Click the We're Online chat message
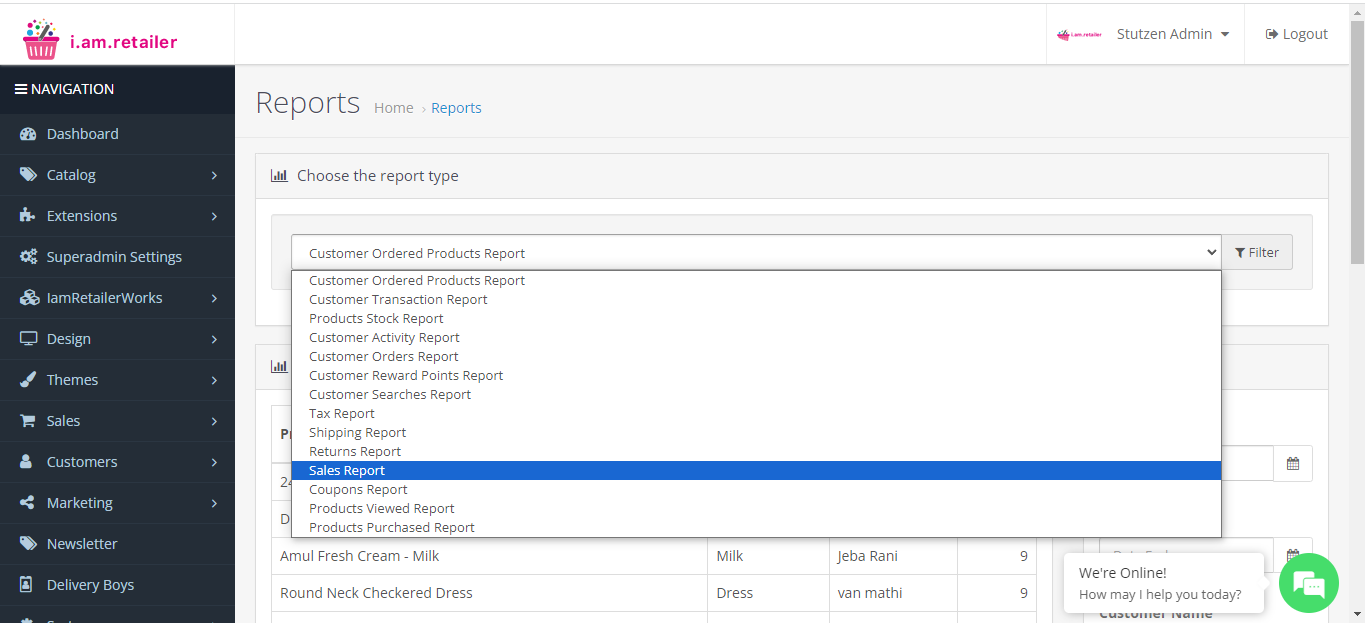 [x=1164, y=583]
